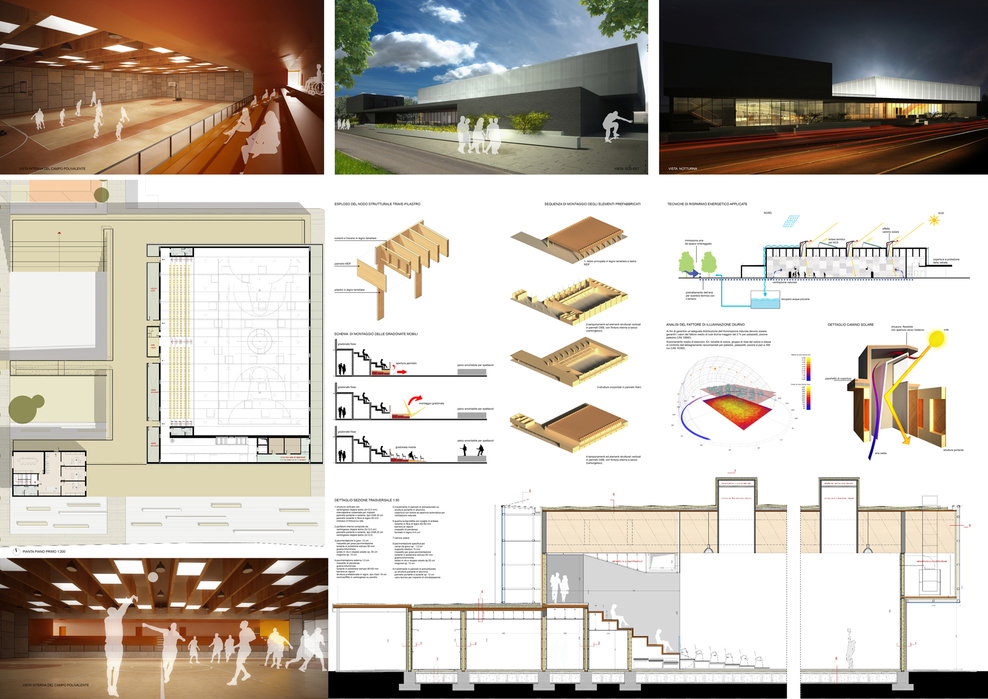
Task: Click 'VISTA INTERNA DEL CAMPO POLIVALENTE' caption on bottom render
Action: 55,685
